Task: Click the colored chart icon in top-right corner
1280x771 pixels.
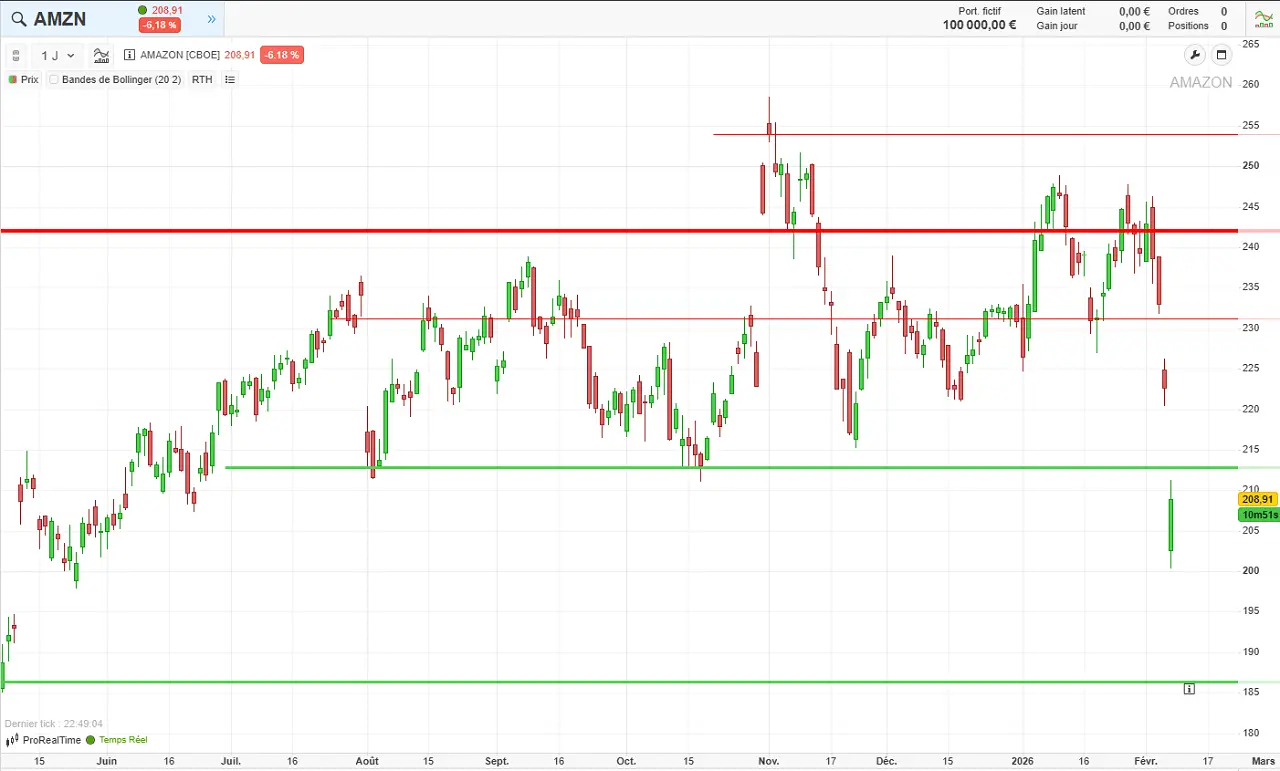Action: [x=1263, y=18]
